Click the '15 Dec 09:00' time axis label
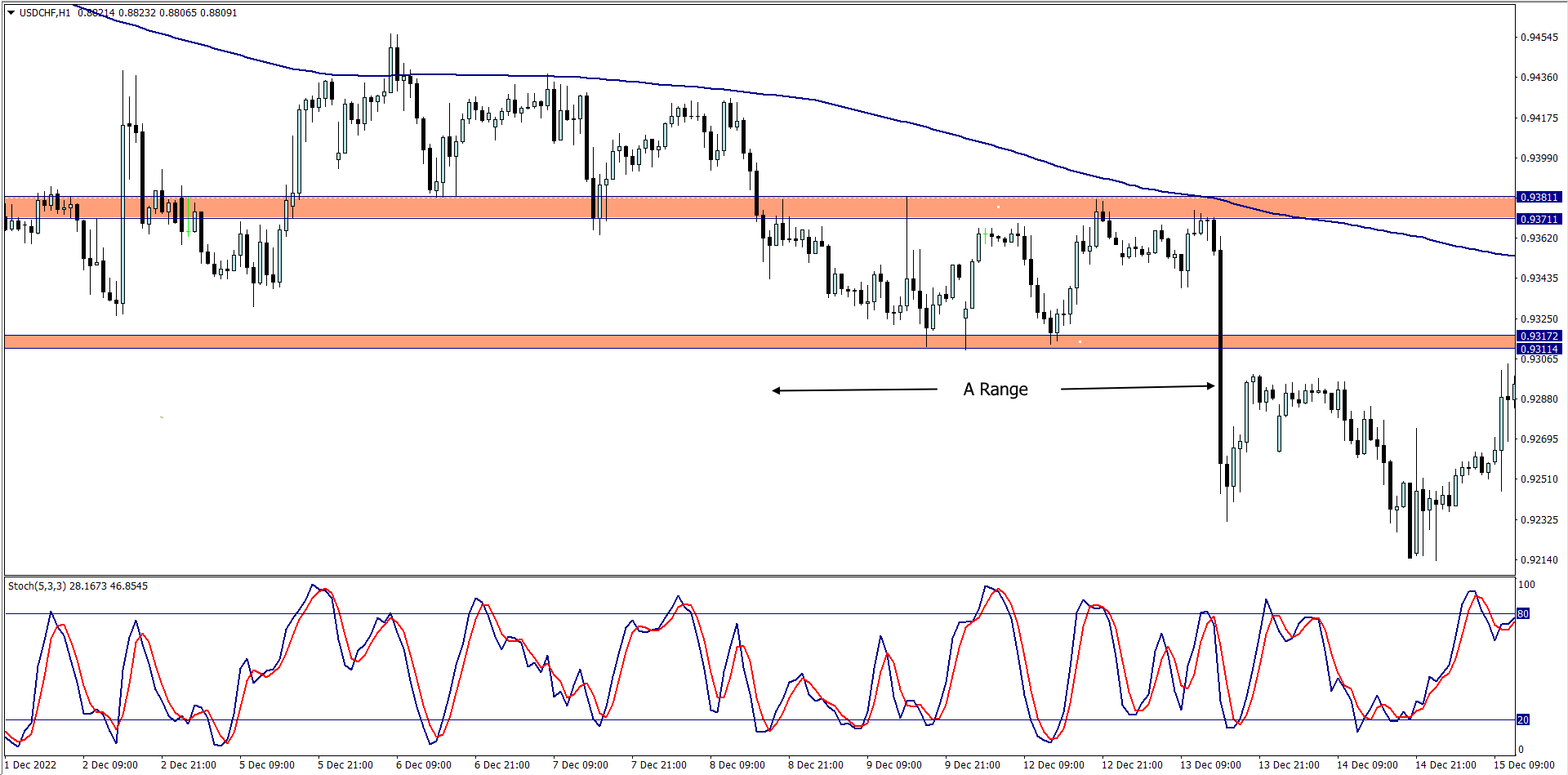The width and height of the screenshot is (1568, 775). [x=1525, y=765]
